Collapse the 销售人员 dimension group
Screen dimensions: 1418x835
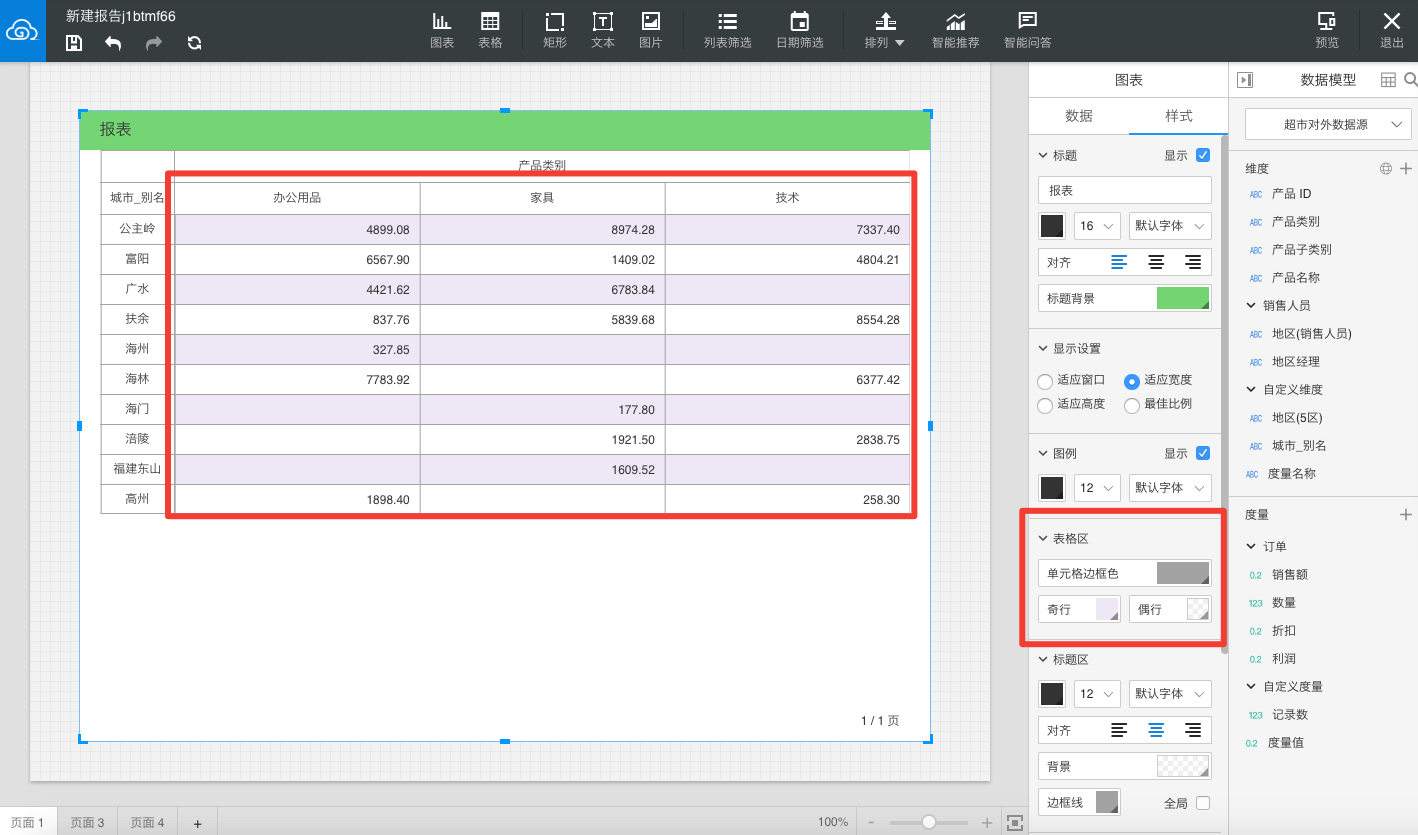pyautogui.click(x=1251, y=305)
